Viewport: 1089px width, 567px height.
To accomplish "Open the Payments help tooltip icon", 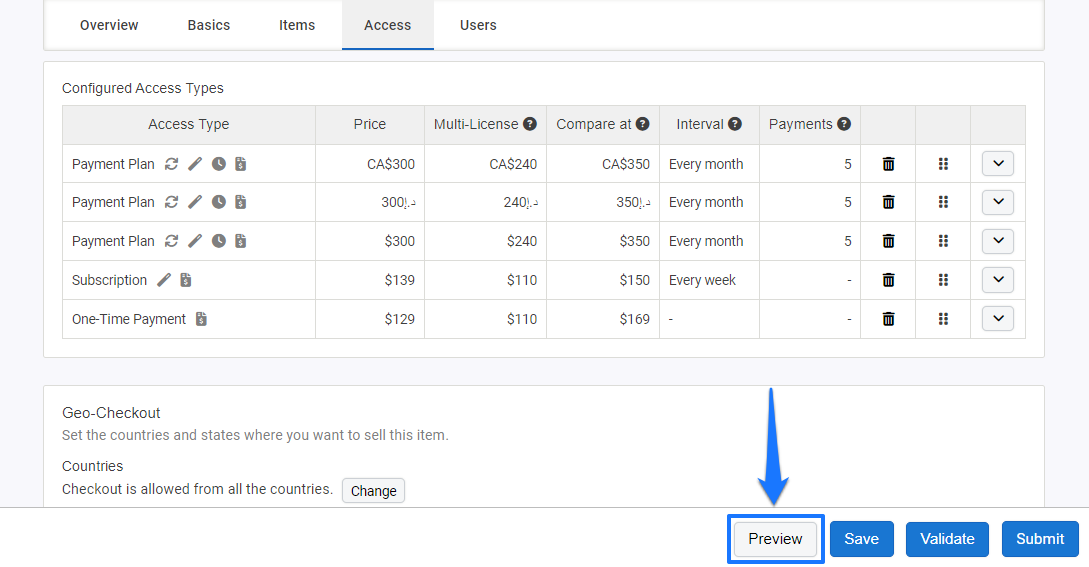I will pos(844,124).
